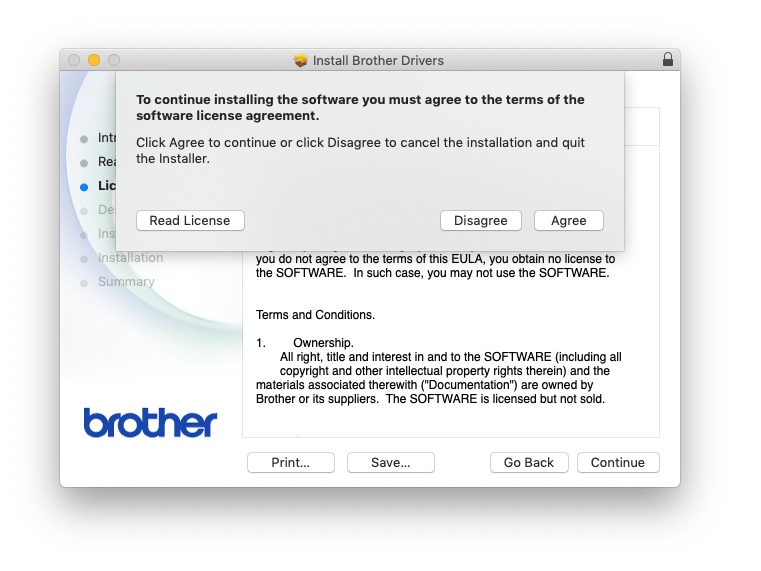Click the Introduction step bullet in the sidebar

(x=84, y=138)
